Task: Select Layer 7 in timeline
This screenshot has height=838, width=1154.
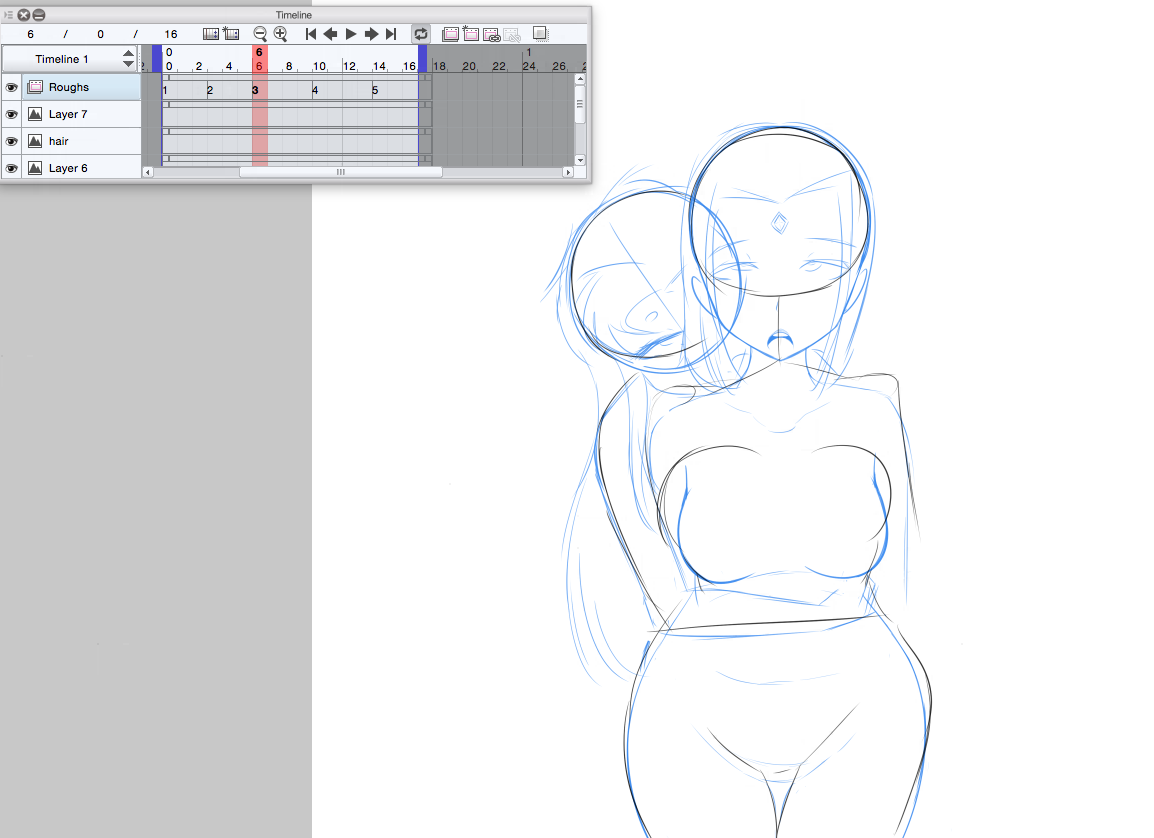Action: pos(81,114)
